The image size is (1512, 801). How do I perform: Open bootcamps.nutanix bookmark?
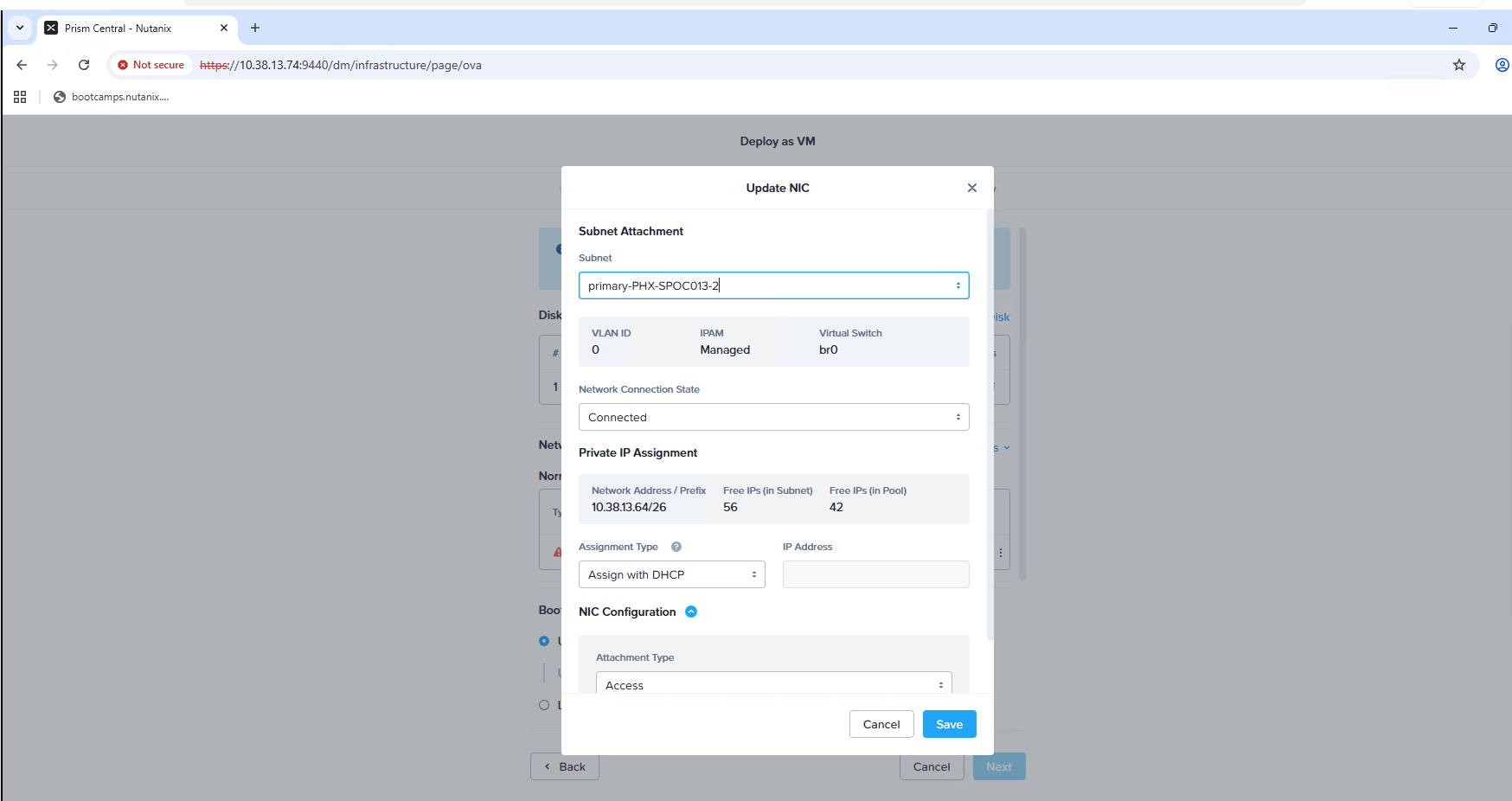(111, 97)
